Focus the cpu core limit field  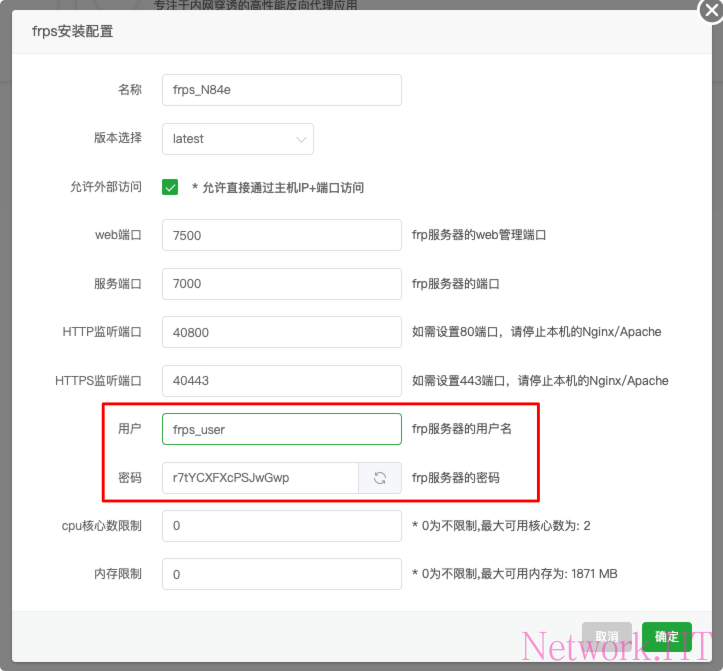(x=281, y=526)
